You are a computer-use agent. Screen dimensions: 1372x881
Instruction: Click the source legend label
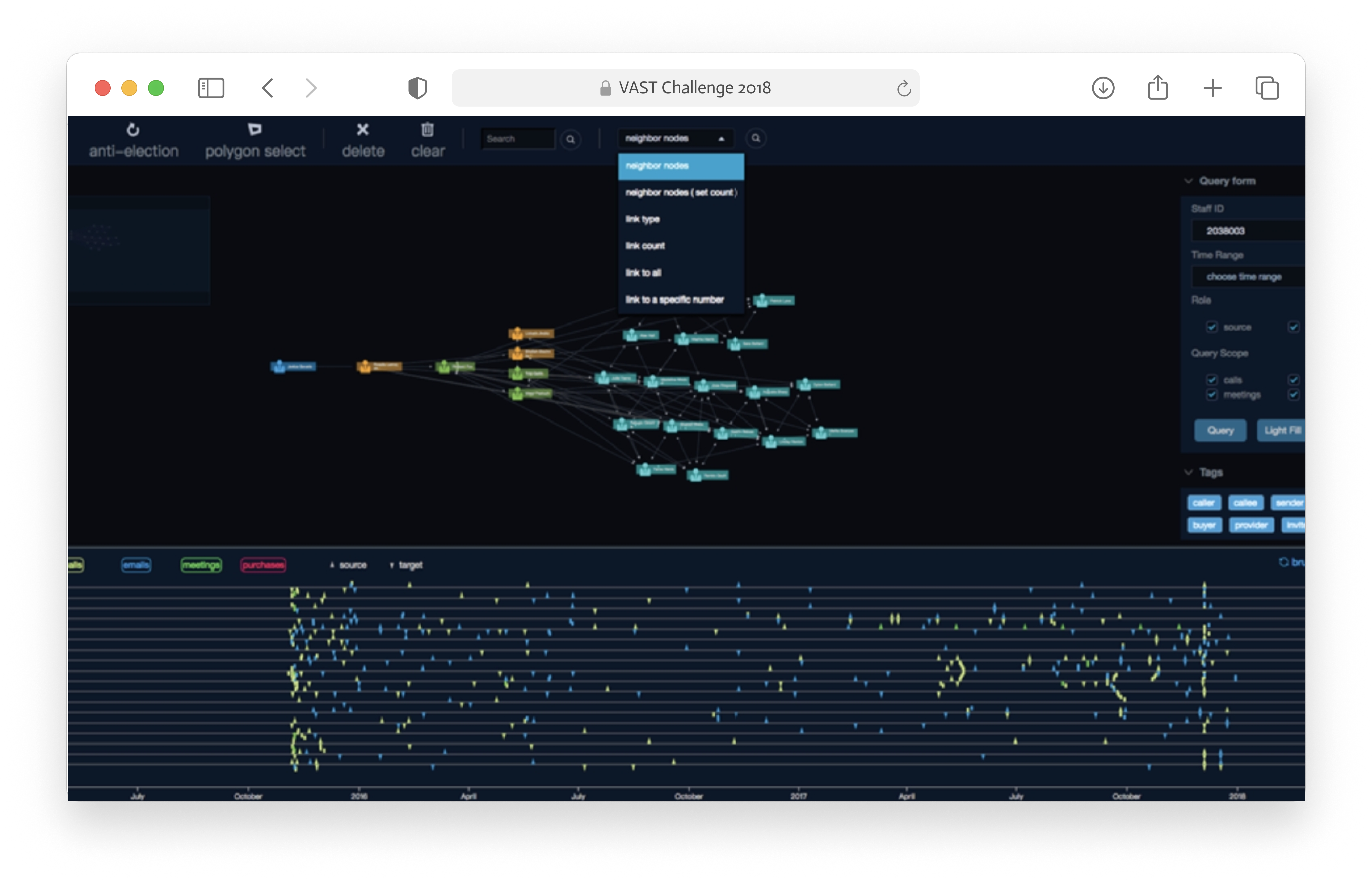[x=352, y=565]
